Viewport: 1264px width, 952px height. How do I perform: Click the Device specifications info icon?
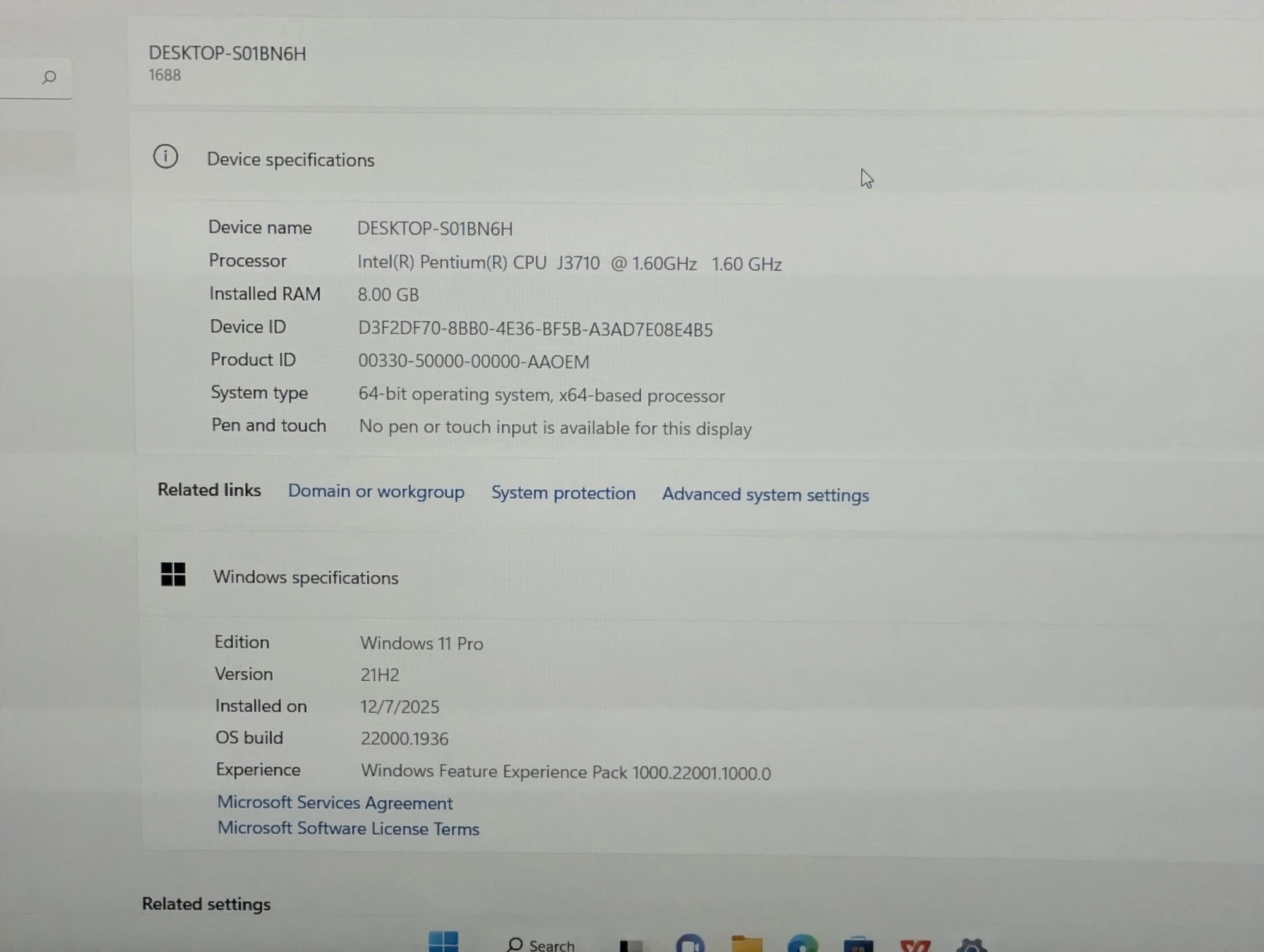pos(166,156)
